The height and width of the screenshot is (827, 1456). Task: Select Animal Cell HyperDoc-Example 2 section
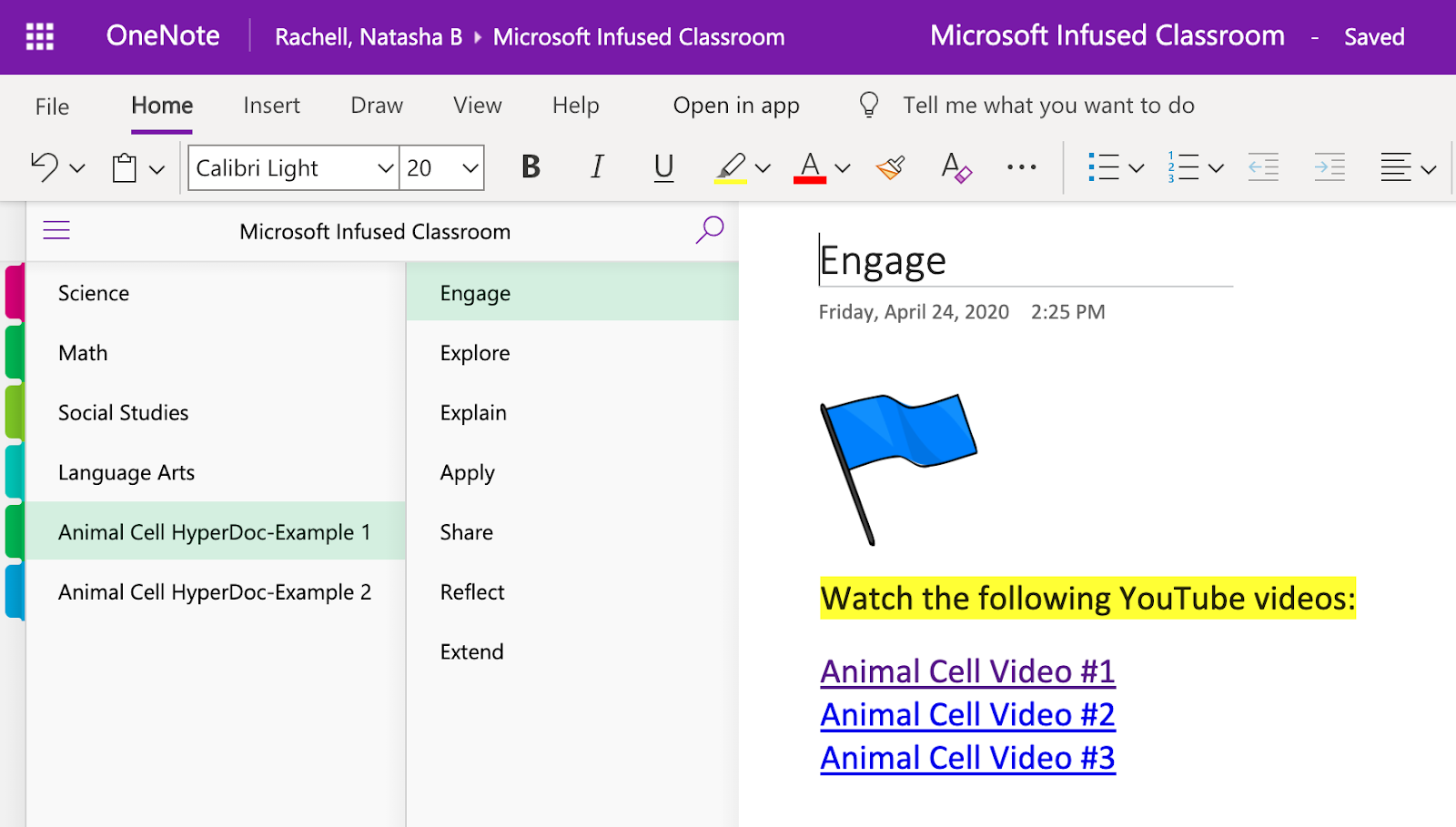coord(215,592)
